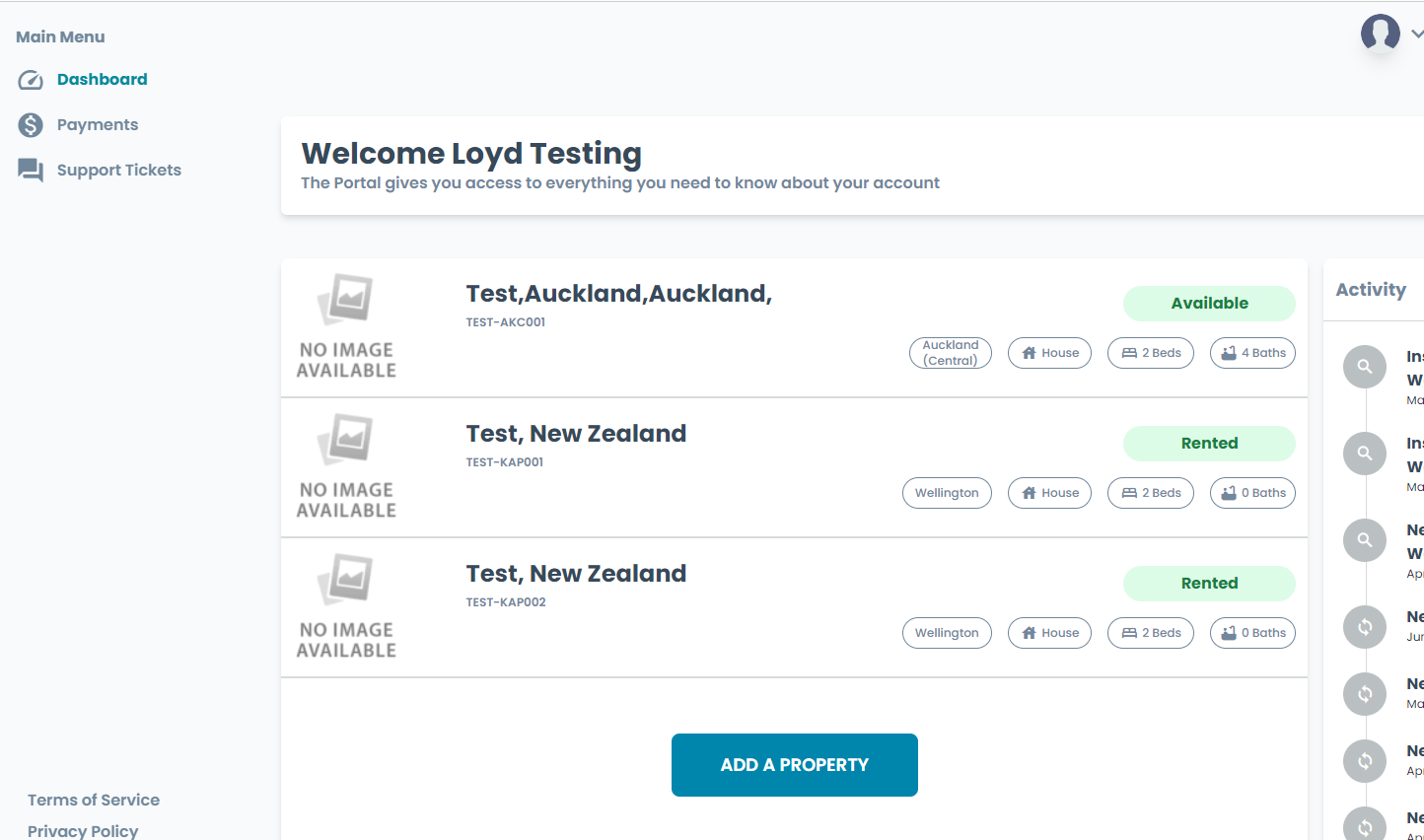
Task: Click the Auckland (Central) location tag
Action: click(x=951, y=353)
